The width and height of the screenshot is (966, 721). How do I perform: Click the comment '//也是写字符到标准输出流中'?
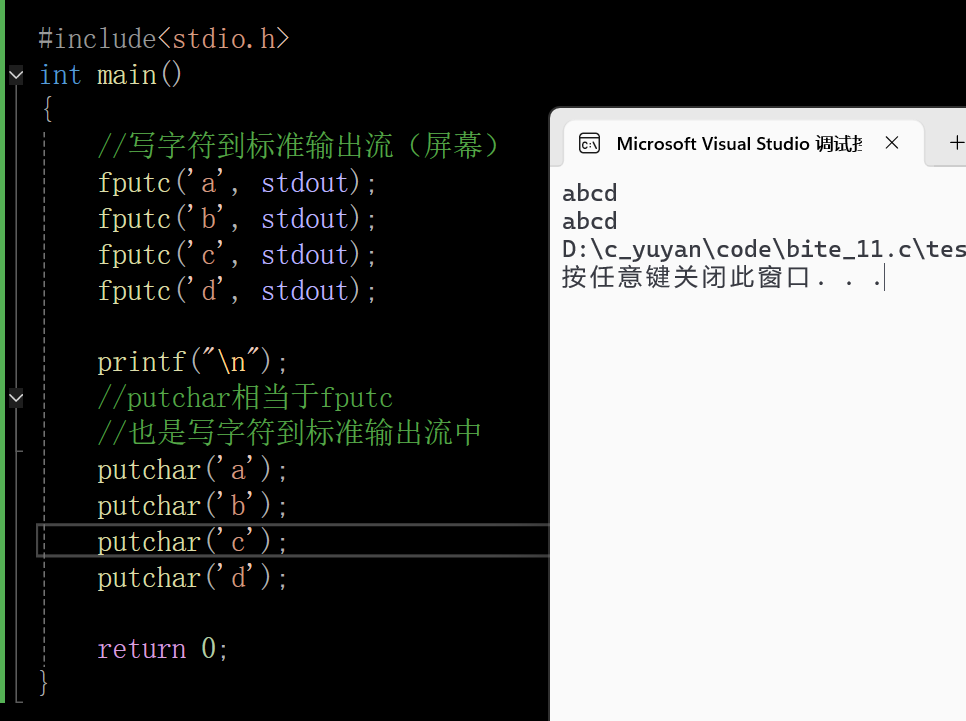(290, 433)
